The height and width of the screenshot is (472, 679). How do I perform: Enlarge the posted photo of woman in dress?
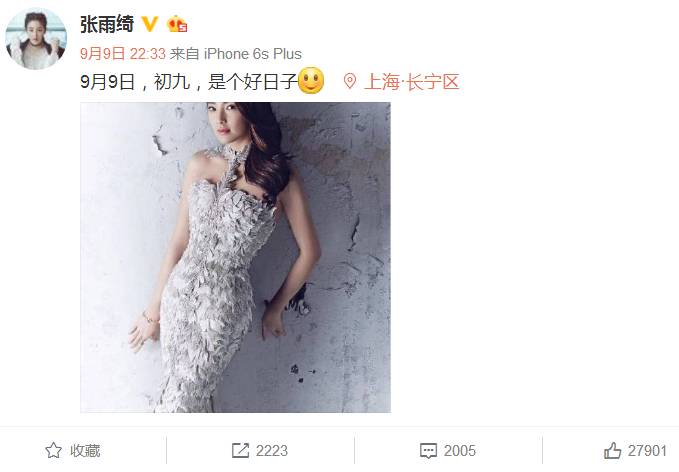(236, 257)
